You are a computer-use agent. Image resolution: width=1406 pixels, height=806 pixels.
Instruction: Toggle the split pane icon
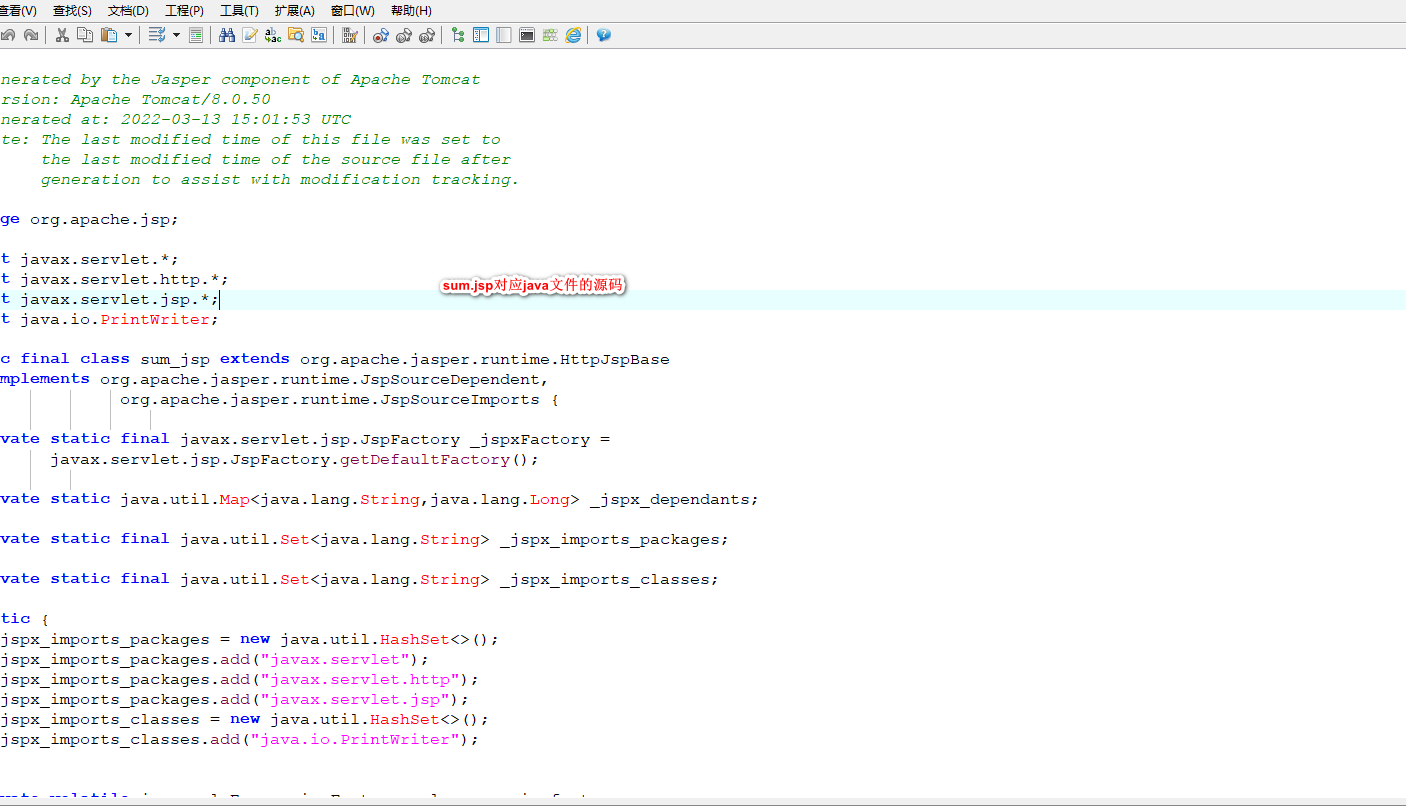click(504, 35)
